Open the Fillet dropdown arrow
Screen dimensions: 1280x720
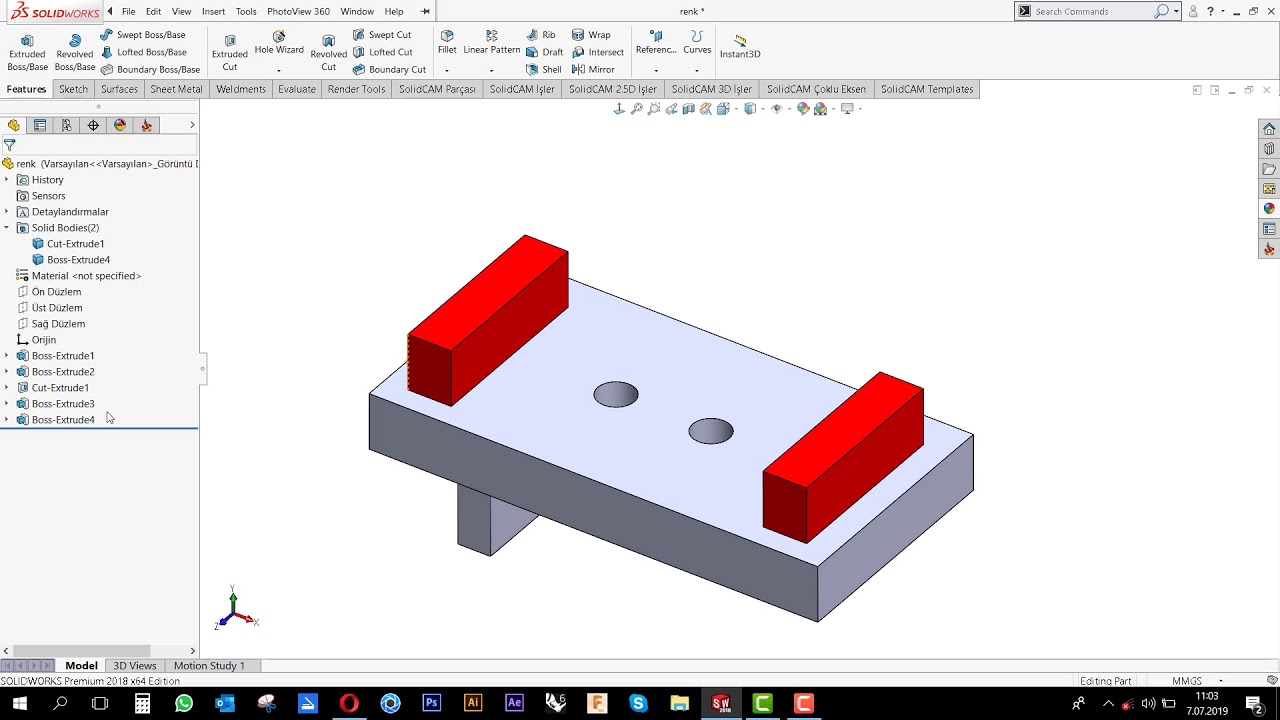pos(447,71)
